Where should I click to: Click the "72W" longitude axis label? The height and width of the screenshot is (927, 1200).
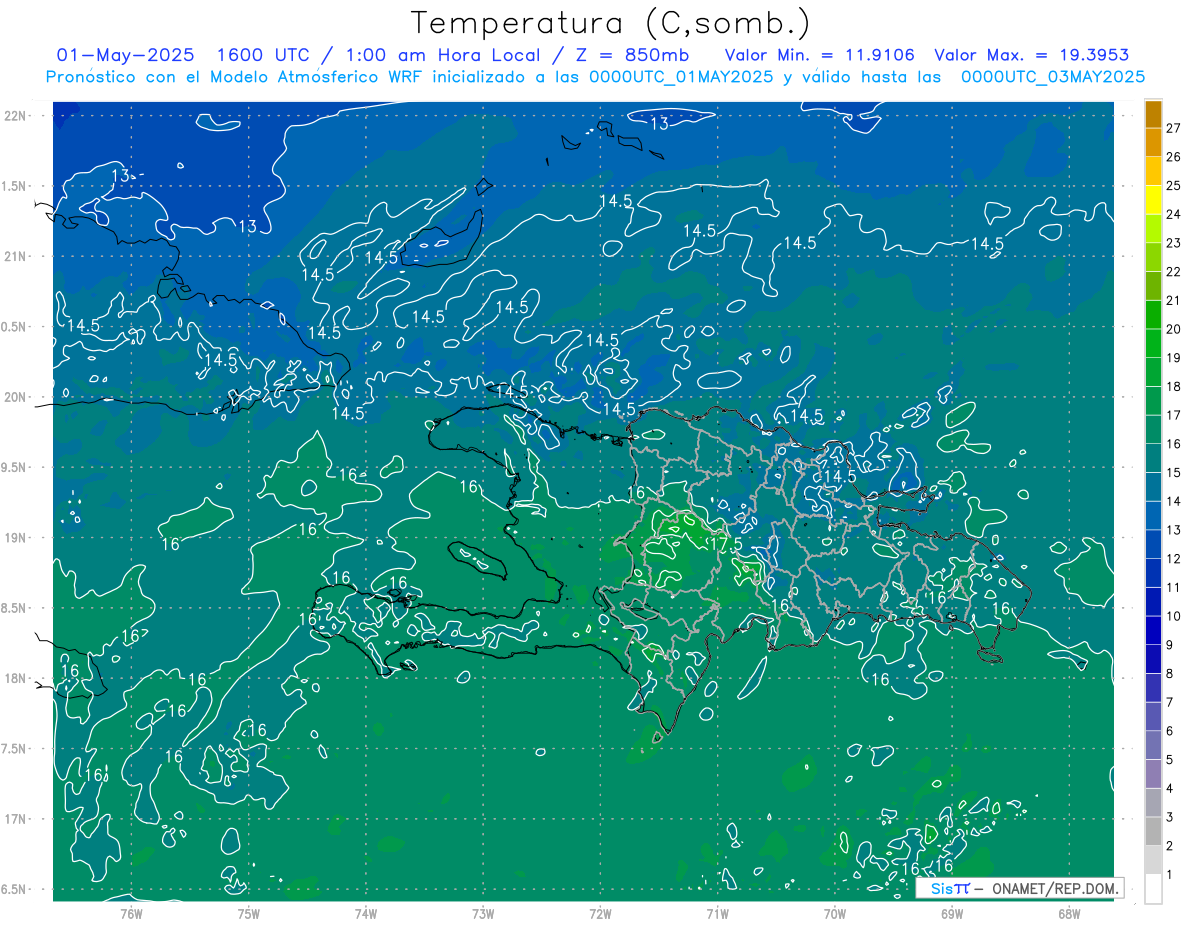600,914
